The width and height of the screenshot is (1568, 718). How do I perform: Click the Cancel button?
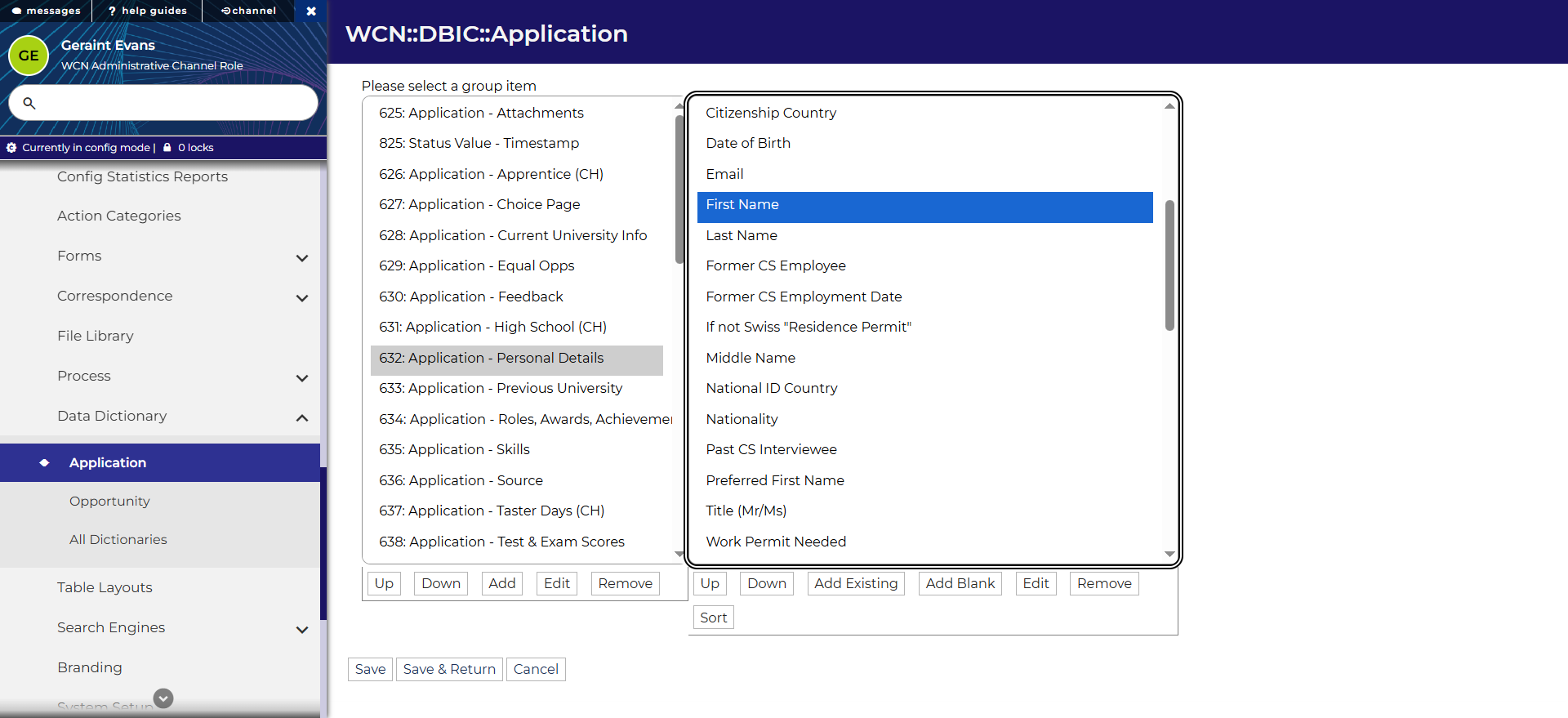coord(536,669)
